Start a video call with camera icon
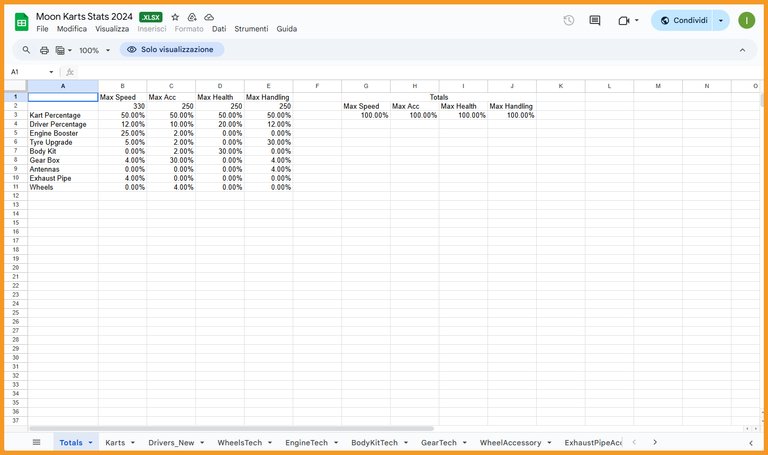 coord(624,21)
